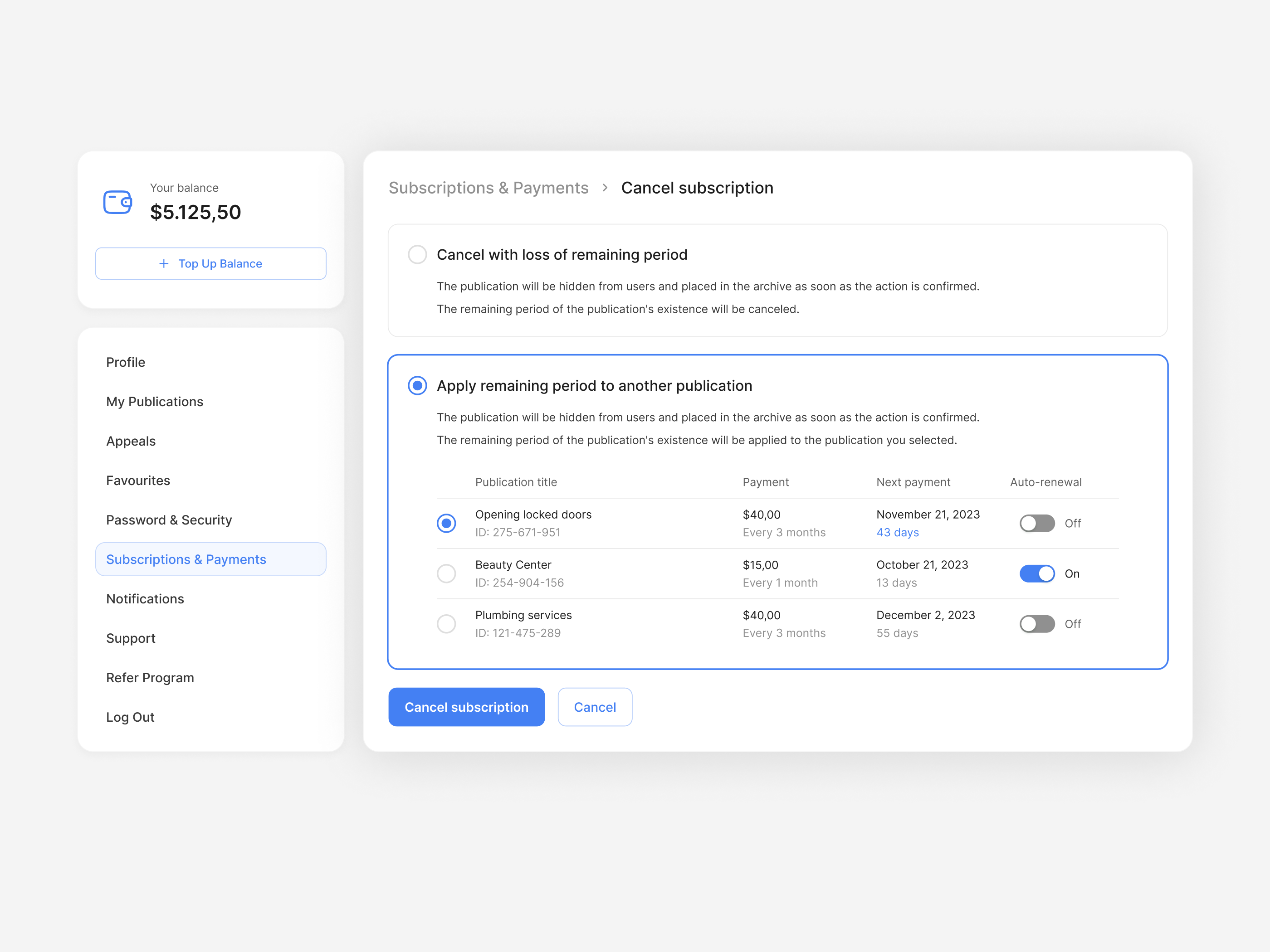Open the Support section

tap(130, 638)
